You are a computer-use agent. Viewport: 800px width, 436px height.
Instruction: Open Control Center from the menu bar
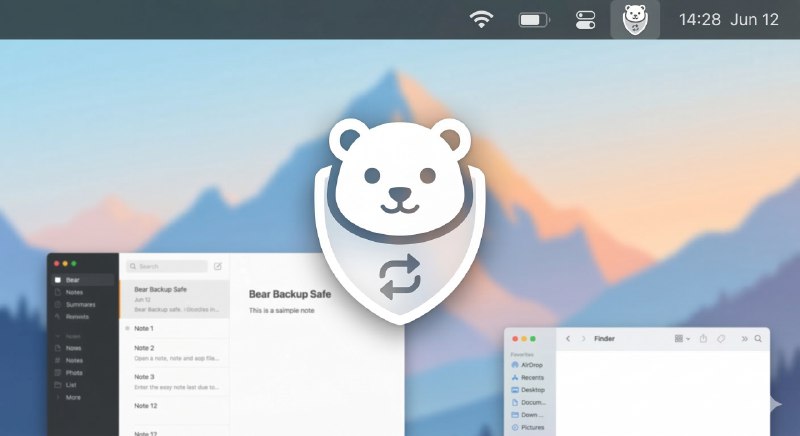coord(585,20)
